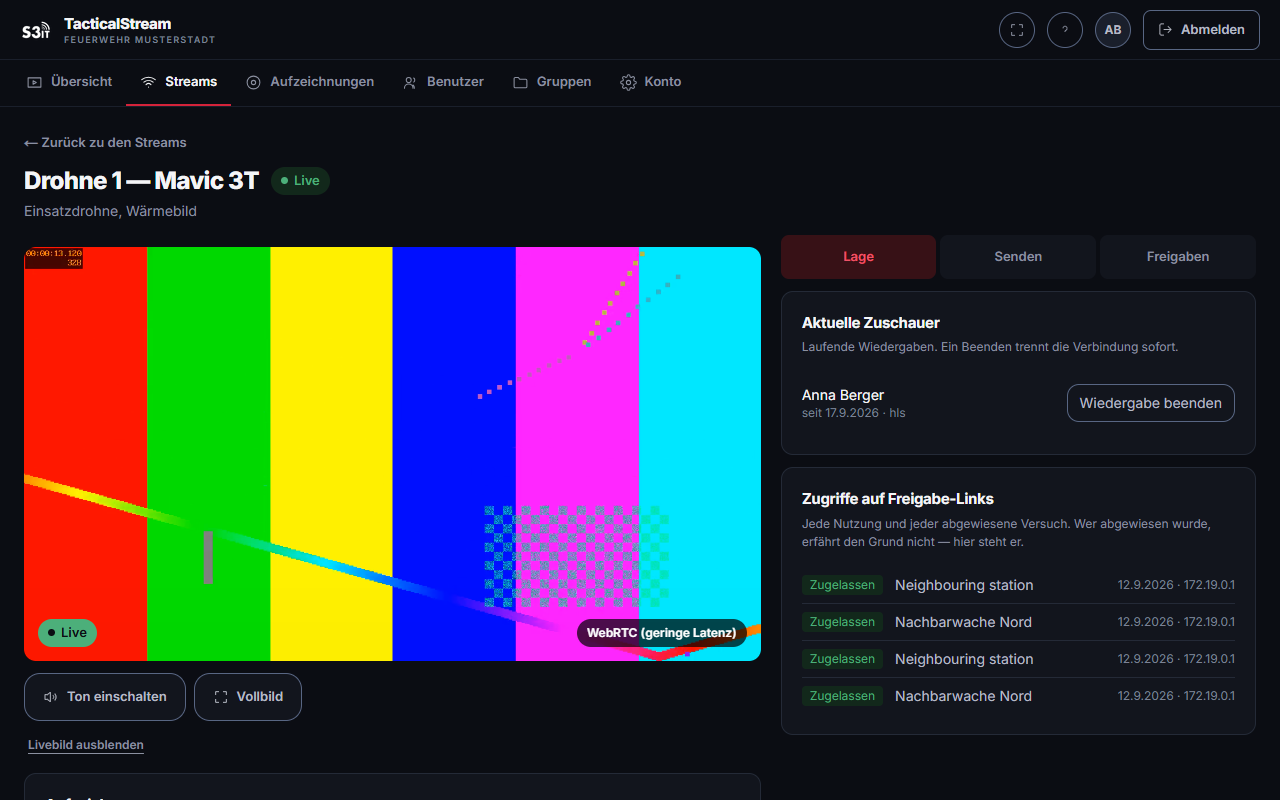Switch to the Senden panel tab
This screenshot has width=1280, height=800.
pos(1018,257)
